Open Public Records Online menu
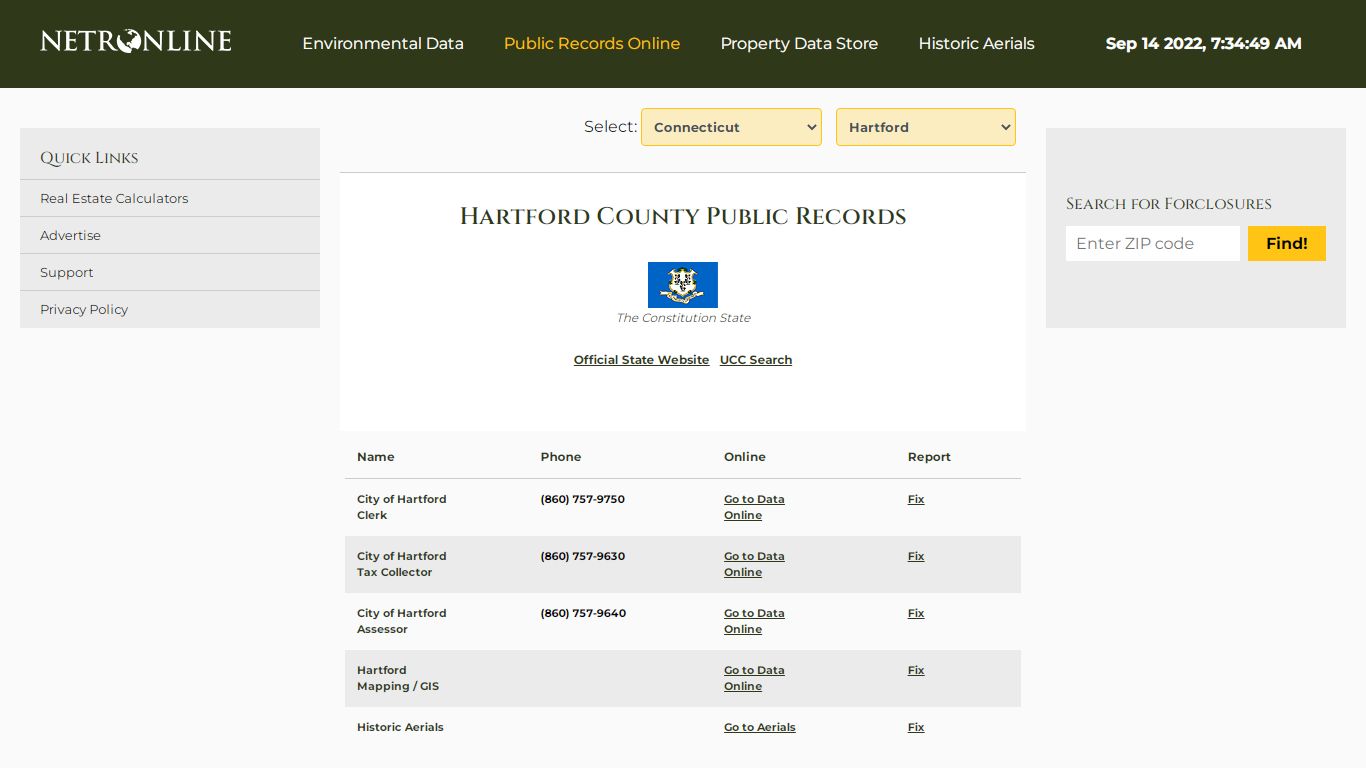Viewport: 1366px width, 768px height. tap(592, 44)
